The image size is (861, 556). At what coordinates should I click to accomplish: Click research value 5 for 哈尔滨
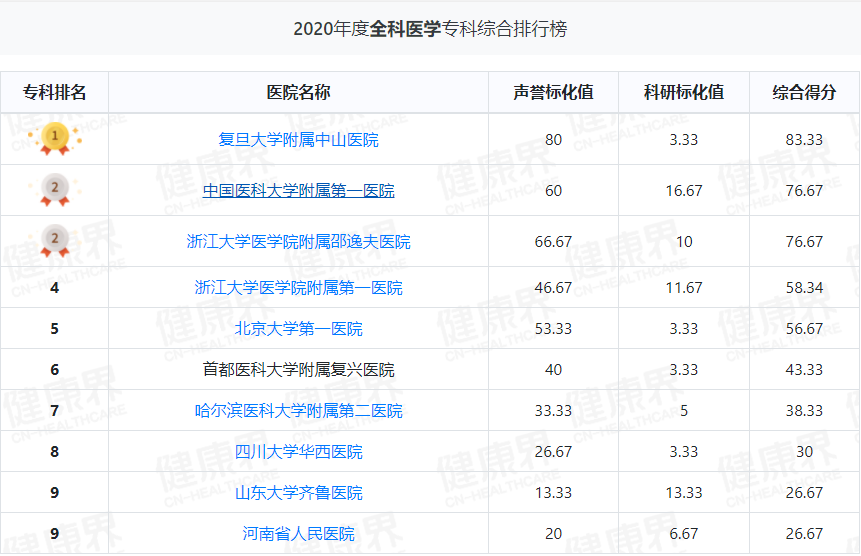684,411
